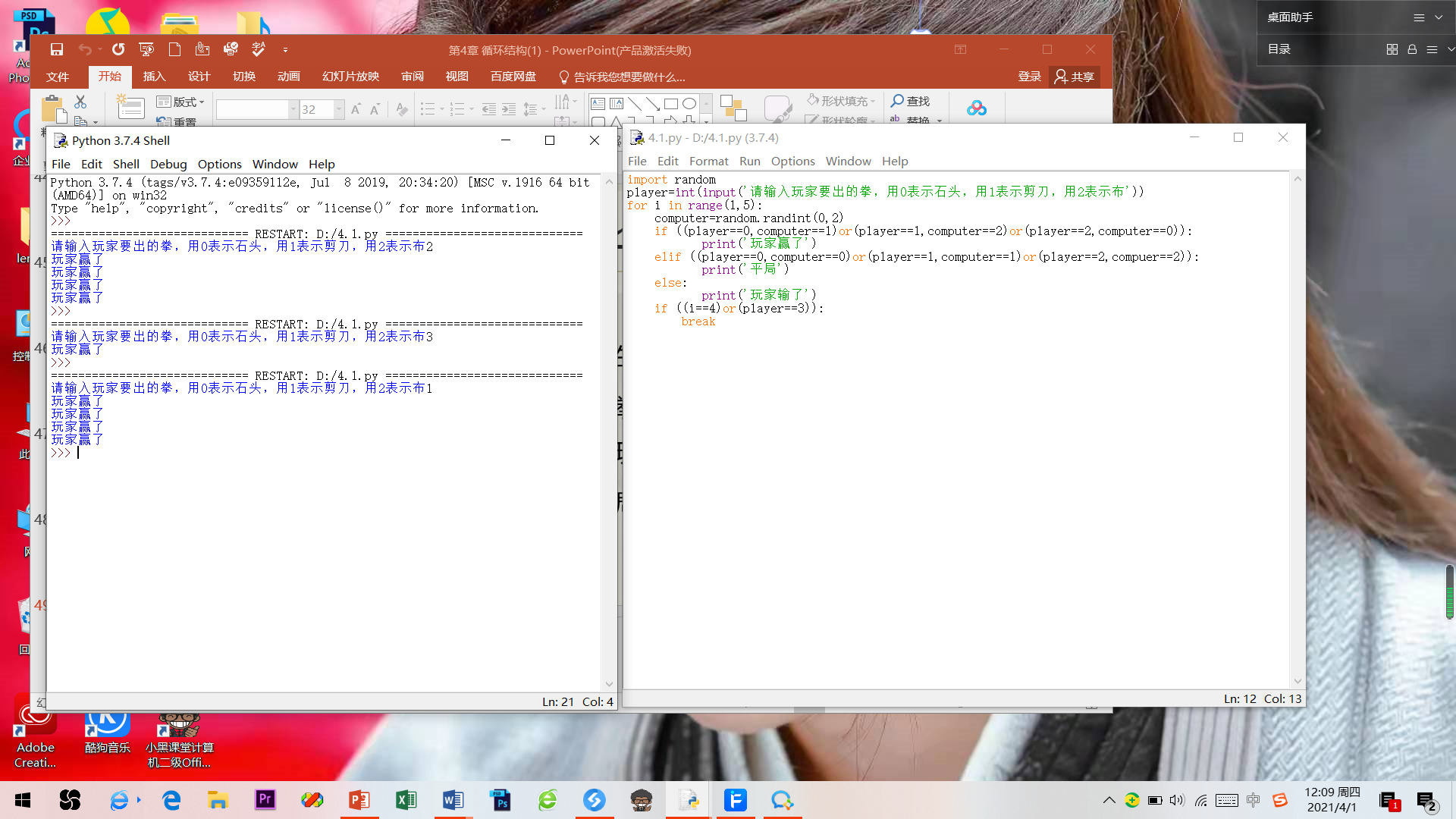Switch to the 动画 ribbon tab
This screenshot has height=819, width=1456.
[x=289, y=77]
